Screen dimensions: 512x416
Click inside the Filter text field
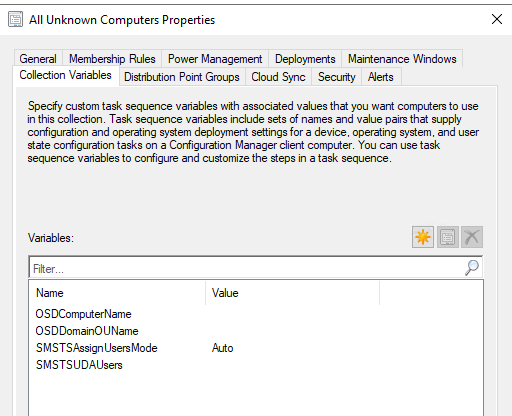tap(247, 268)
